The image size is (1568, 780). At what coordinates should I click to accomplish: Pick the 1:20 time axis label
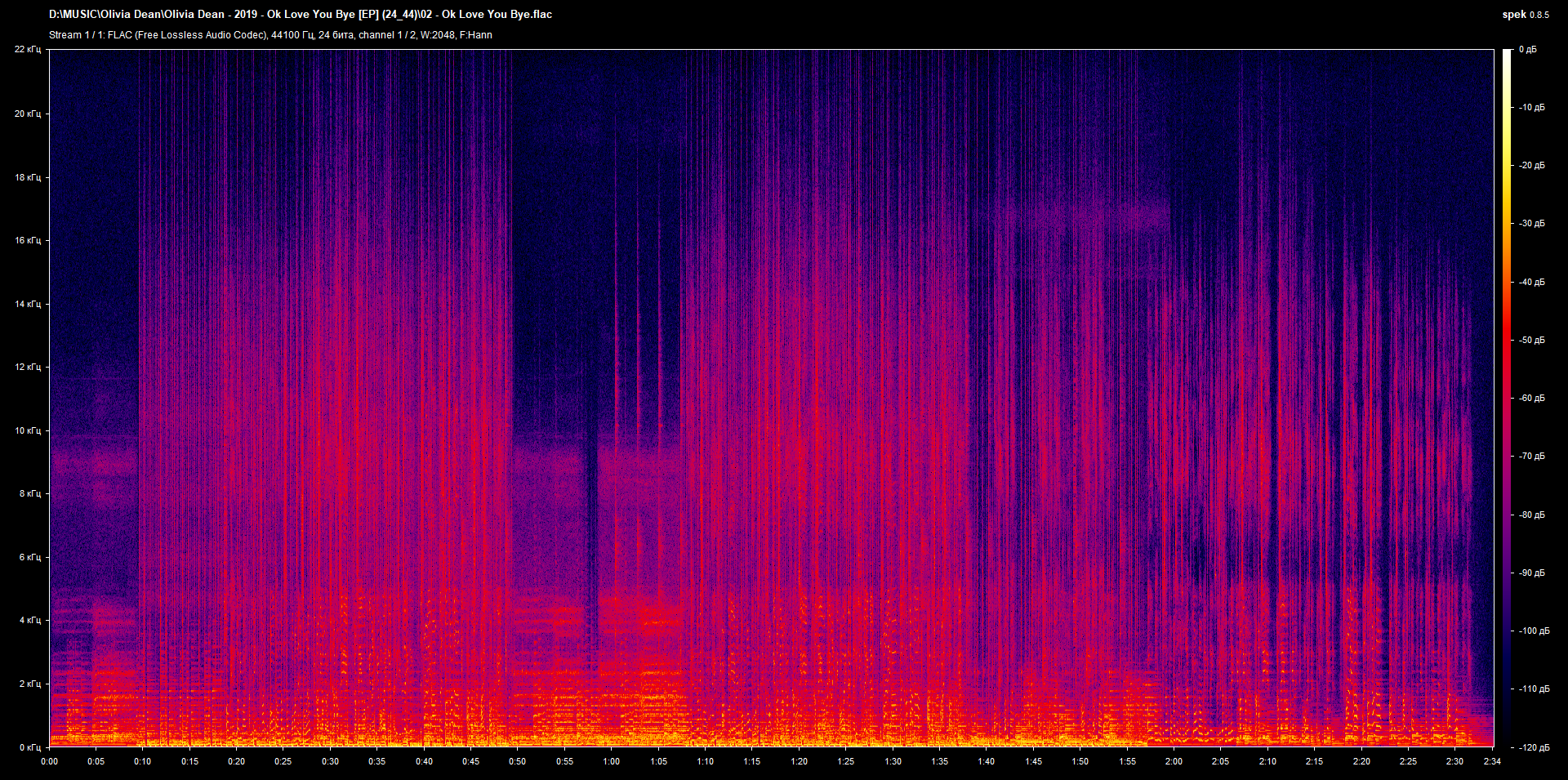coord(800,761)
